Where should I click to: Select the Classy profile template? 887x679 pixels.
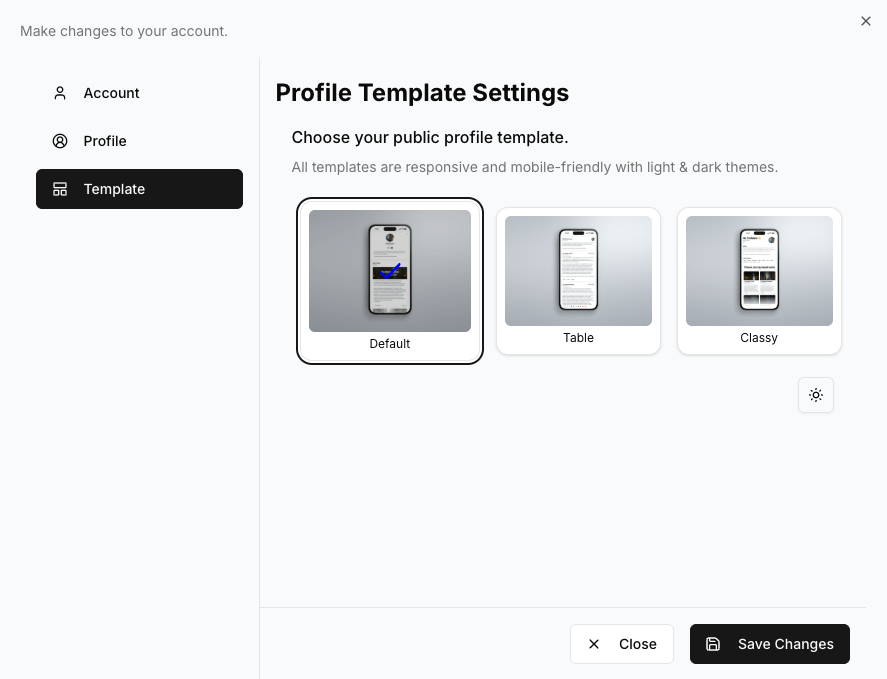point(759,280)
